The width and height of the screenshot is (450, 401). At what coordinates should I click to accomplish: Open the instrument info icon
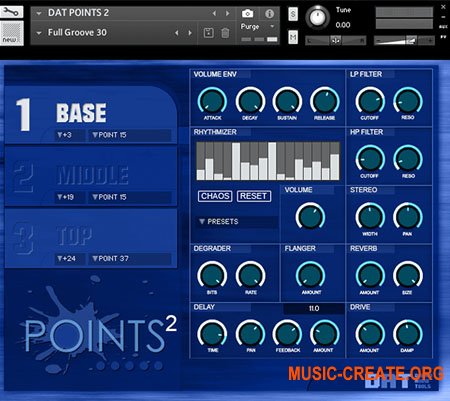[x=269, y=14]
